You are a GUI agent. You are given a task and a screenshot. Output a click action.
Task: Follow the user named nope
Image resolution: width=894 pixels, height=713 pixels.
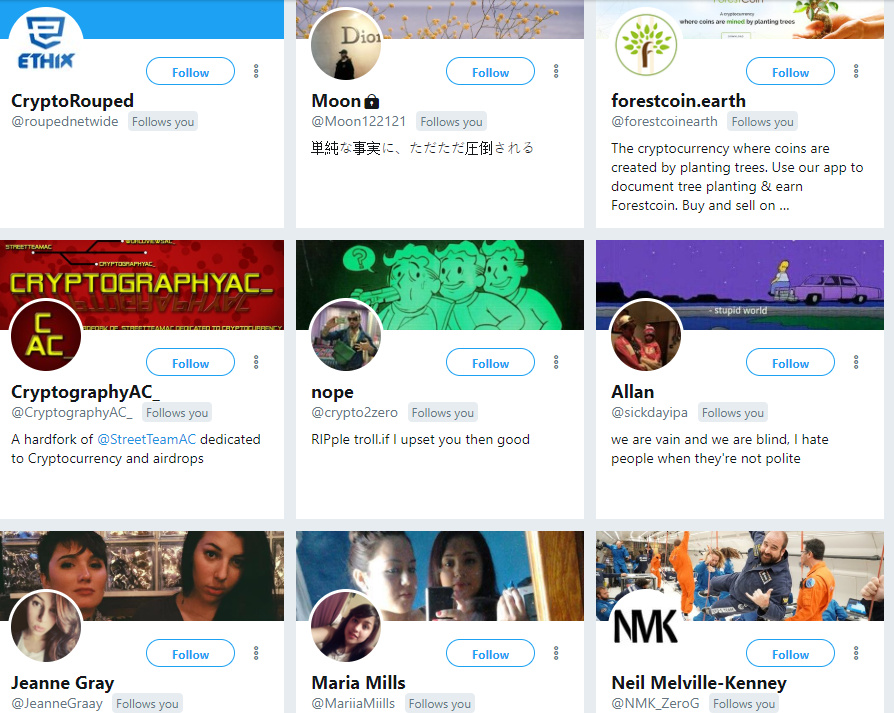pos(490,362)
